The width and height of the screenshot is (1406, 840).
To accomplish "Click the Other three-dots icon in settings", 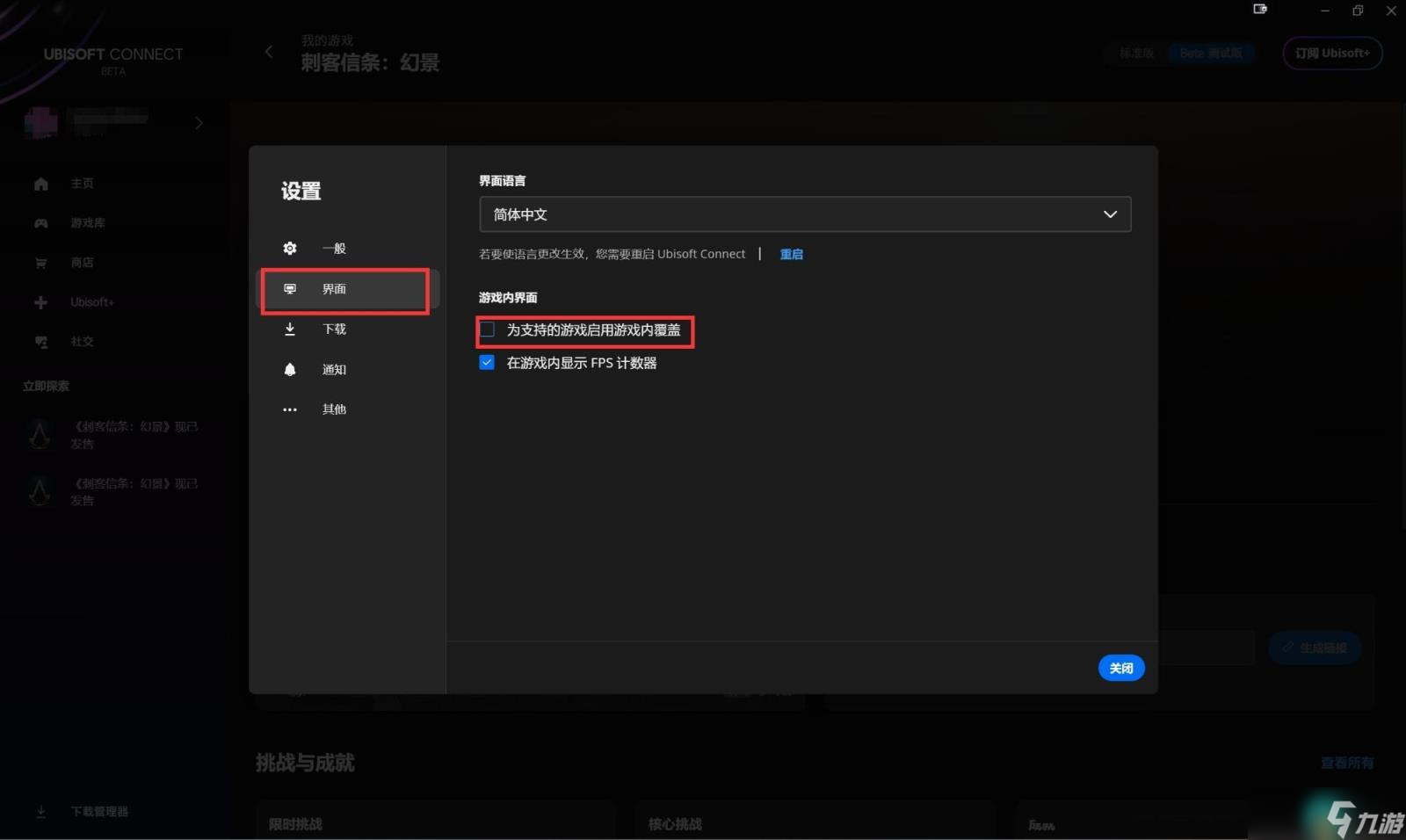I will pos(290,409).
